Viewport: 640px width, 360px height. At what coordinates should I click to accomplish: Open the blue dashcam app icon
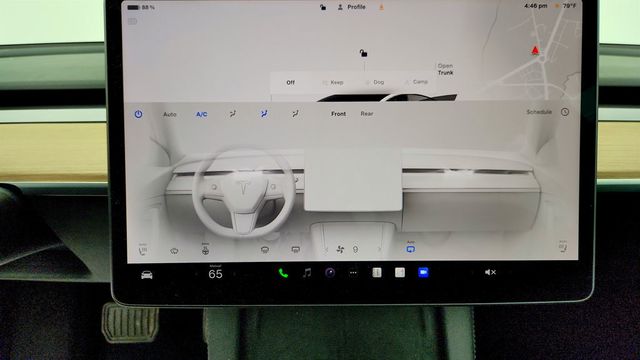coord(423,272)
